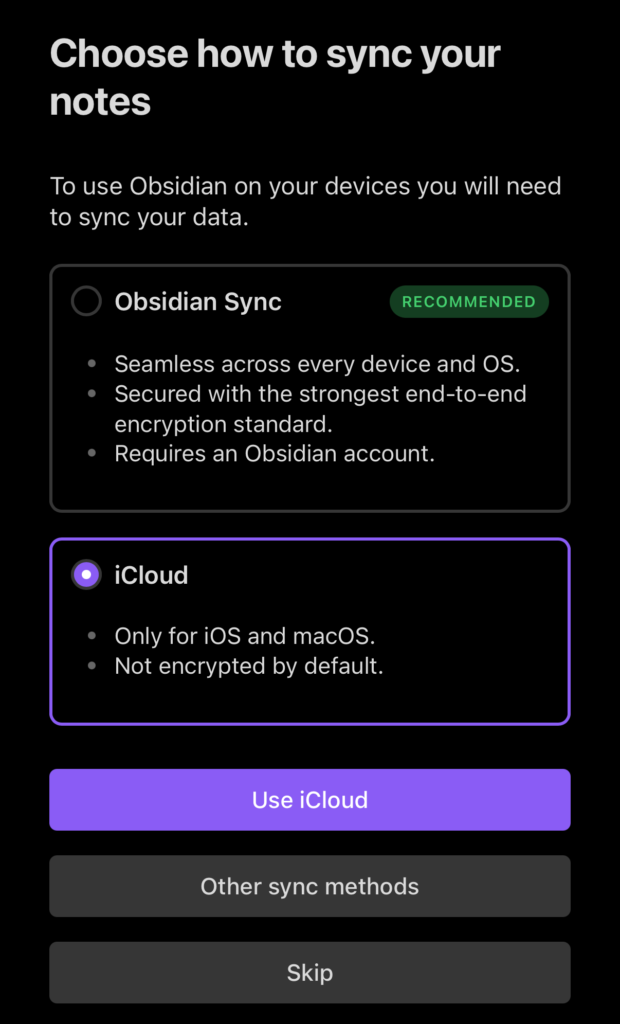Click the "Seamless across every device" line
Viewport: 620px width, 1024px height.
click(x=317, y=364)
